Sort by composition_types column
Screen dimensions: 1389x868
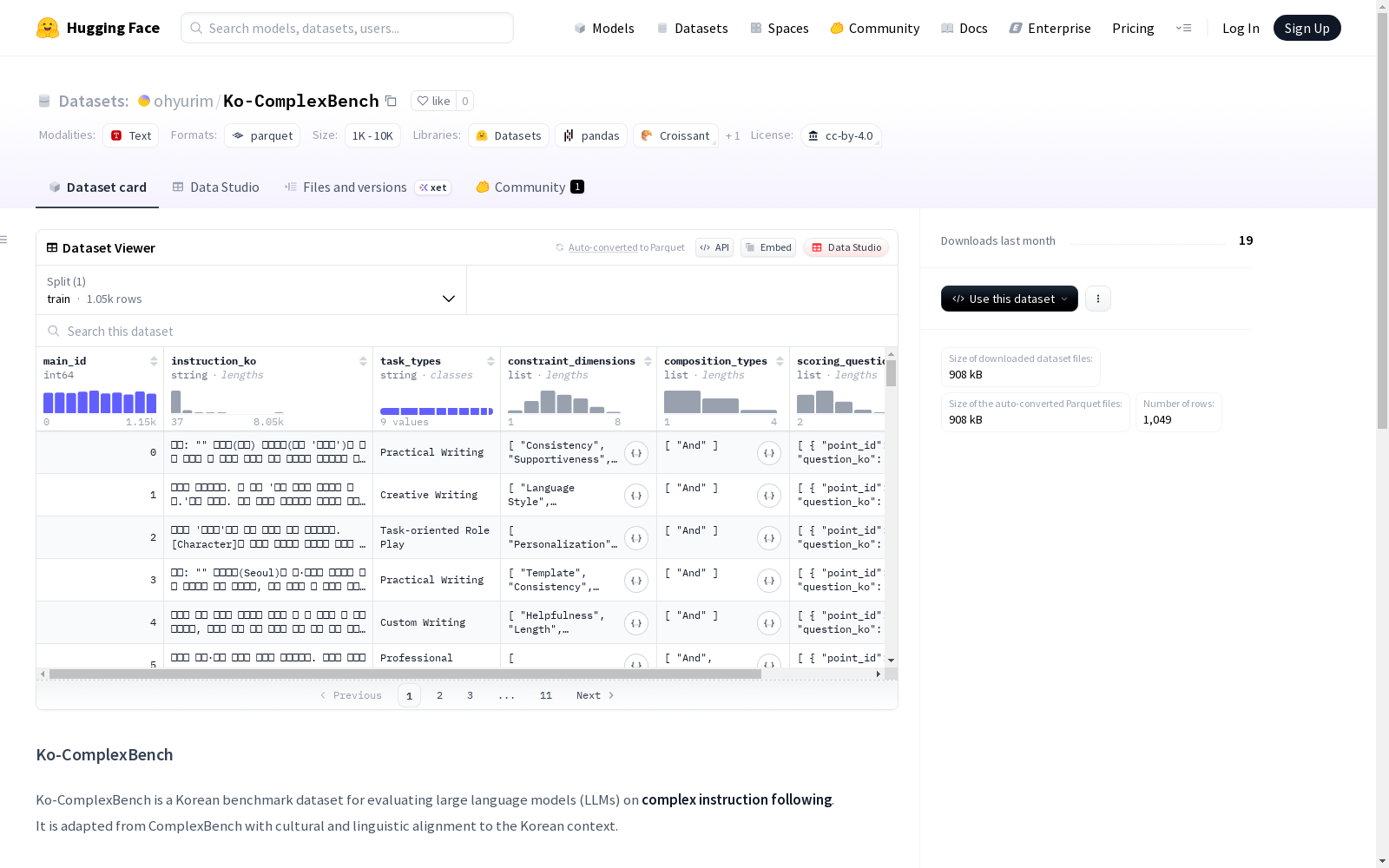coord(780,361)
